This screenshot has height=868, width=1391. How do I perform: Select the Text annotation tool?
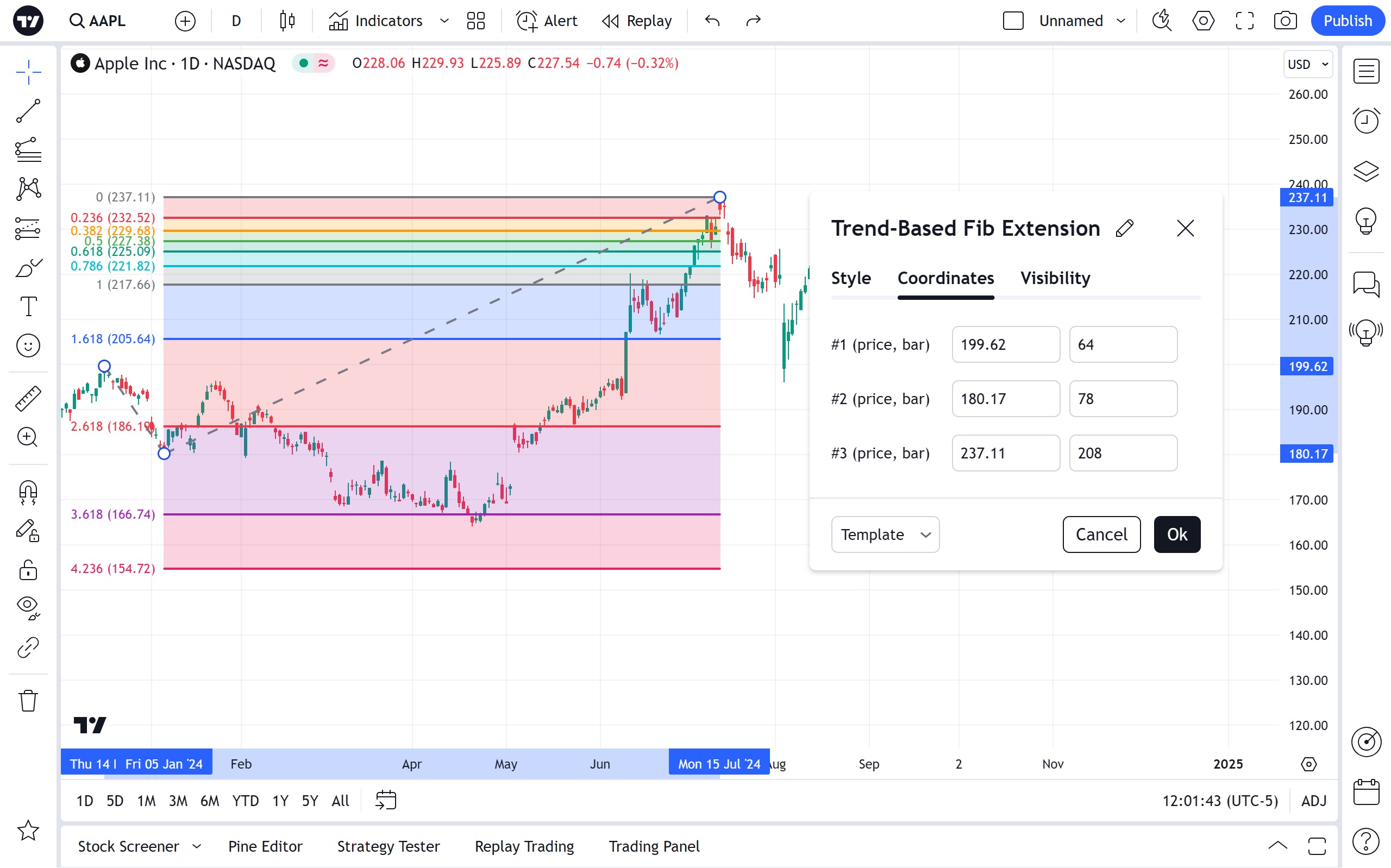[x=28, y=306]
